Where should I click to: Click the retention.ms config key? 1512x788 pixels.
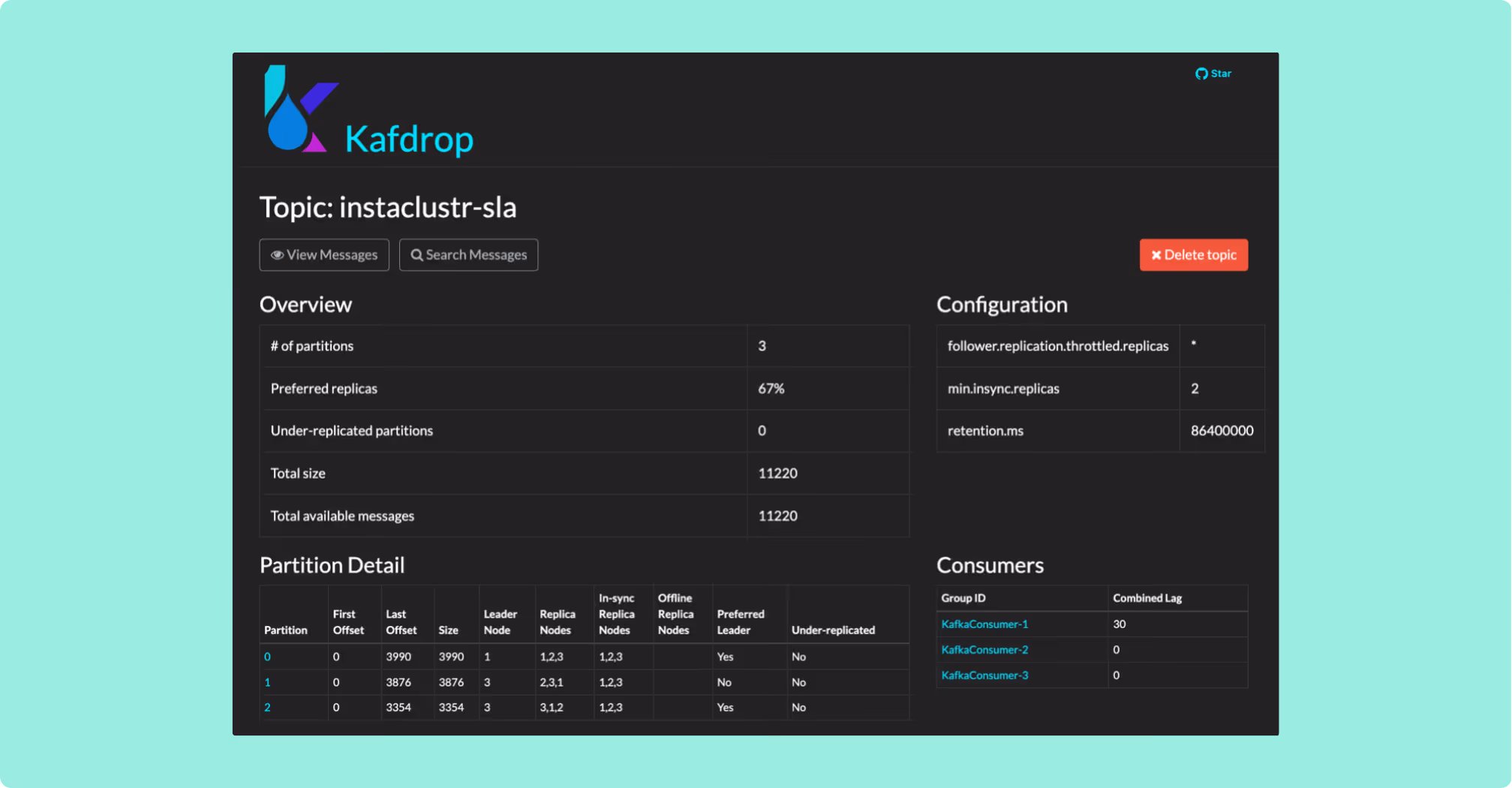point(985,431)
